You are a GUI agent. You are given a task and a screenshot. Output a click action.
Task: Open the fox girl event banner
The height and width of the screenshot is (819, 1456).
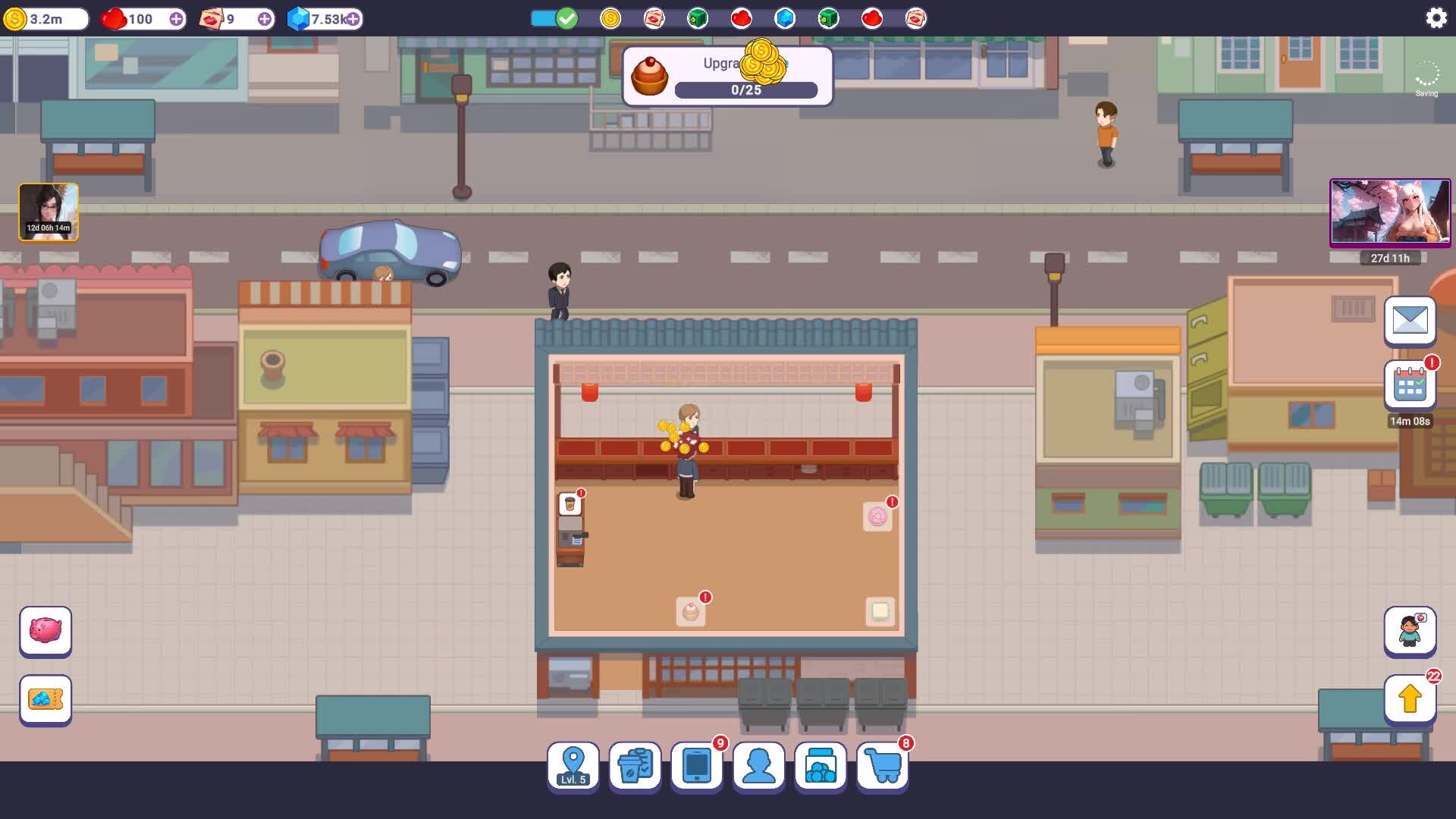pyautogui.click(x=1390, y=212)
